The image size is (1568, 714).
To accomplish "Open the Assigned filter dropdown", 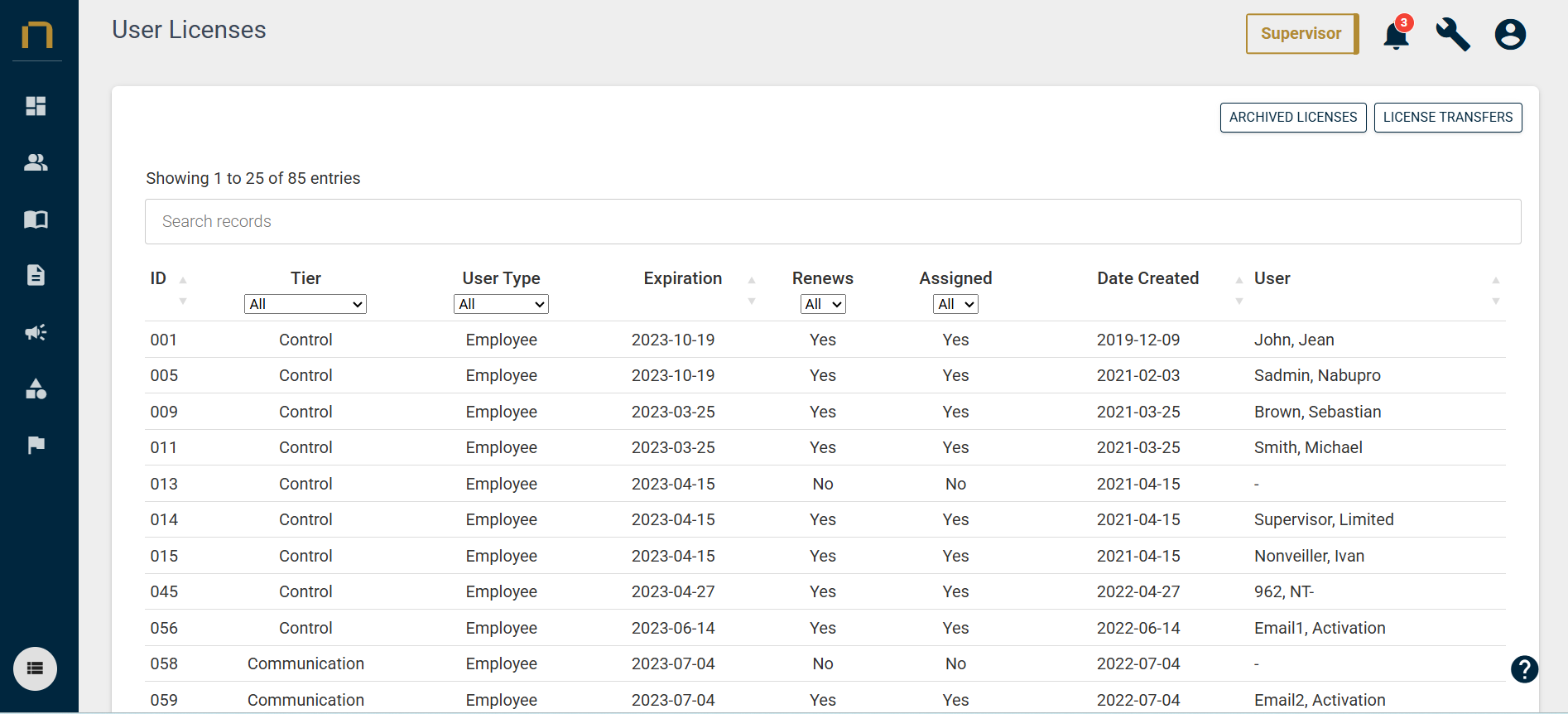I will 955,304.
